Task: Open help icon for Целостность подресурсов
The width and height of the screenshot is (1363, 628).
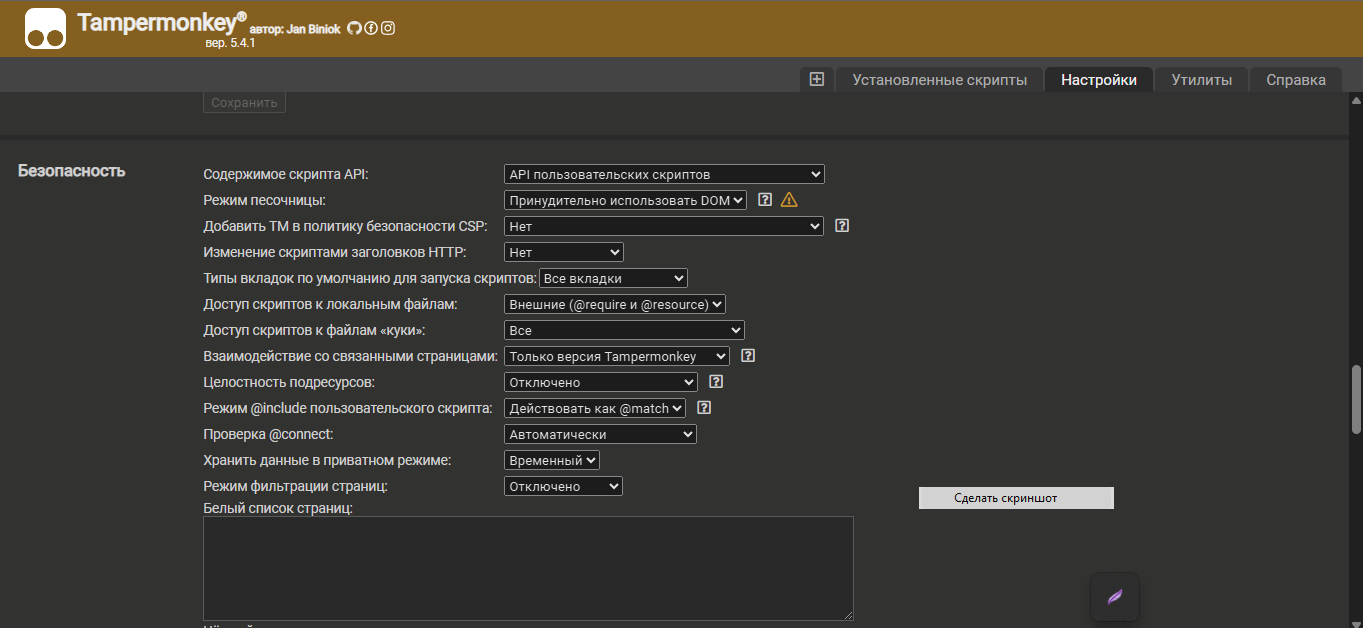Action: (715, 382)
